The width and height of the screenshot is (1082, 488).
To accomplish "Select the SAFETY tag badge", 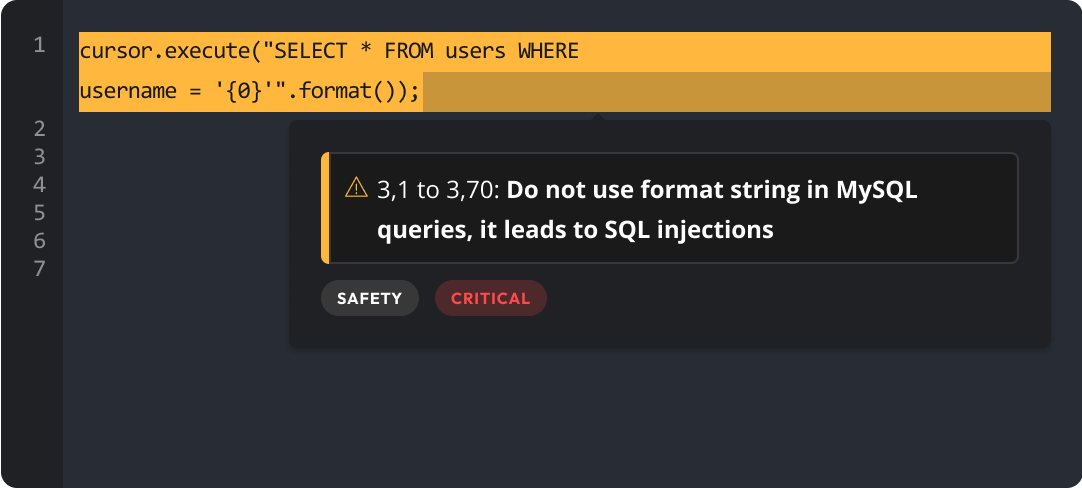I will coord(369,298).
